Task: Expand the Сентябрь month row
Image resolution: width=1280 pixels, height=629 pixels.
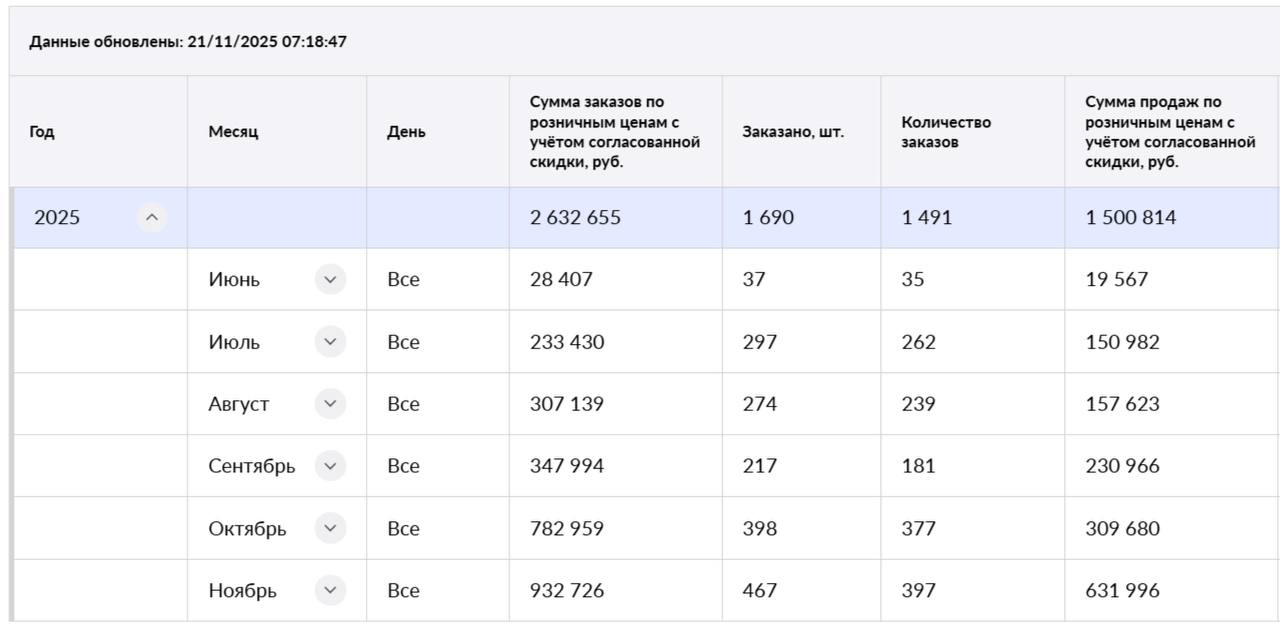Action: (330, 466)
